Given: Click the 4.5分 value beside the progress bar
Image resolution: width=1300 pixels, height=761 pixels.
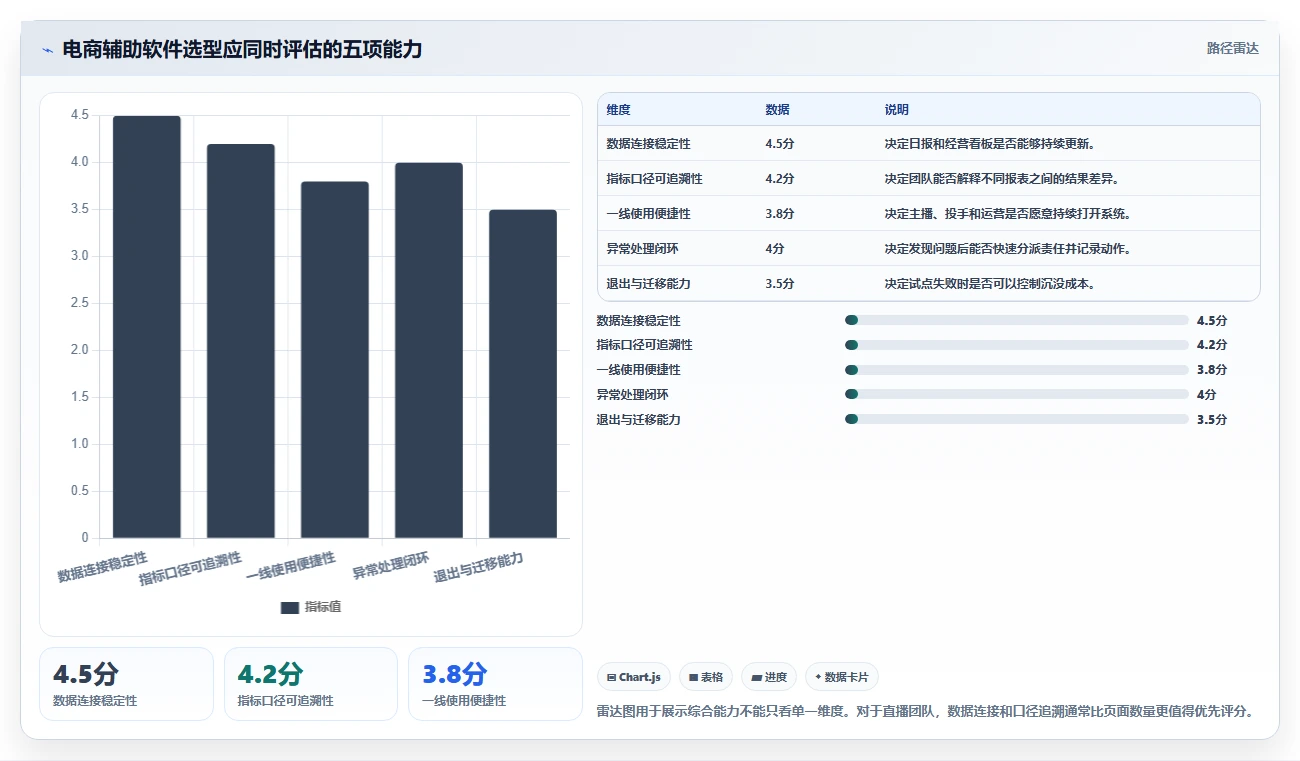Looking at the screenshot, I should coord(1212,320).
